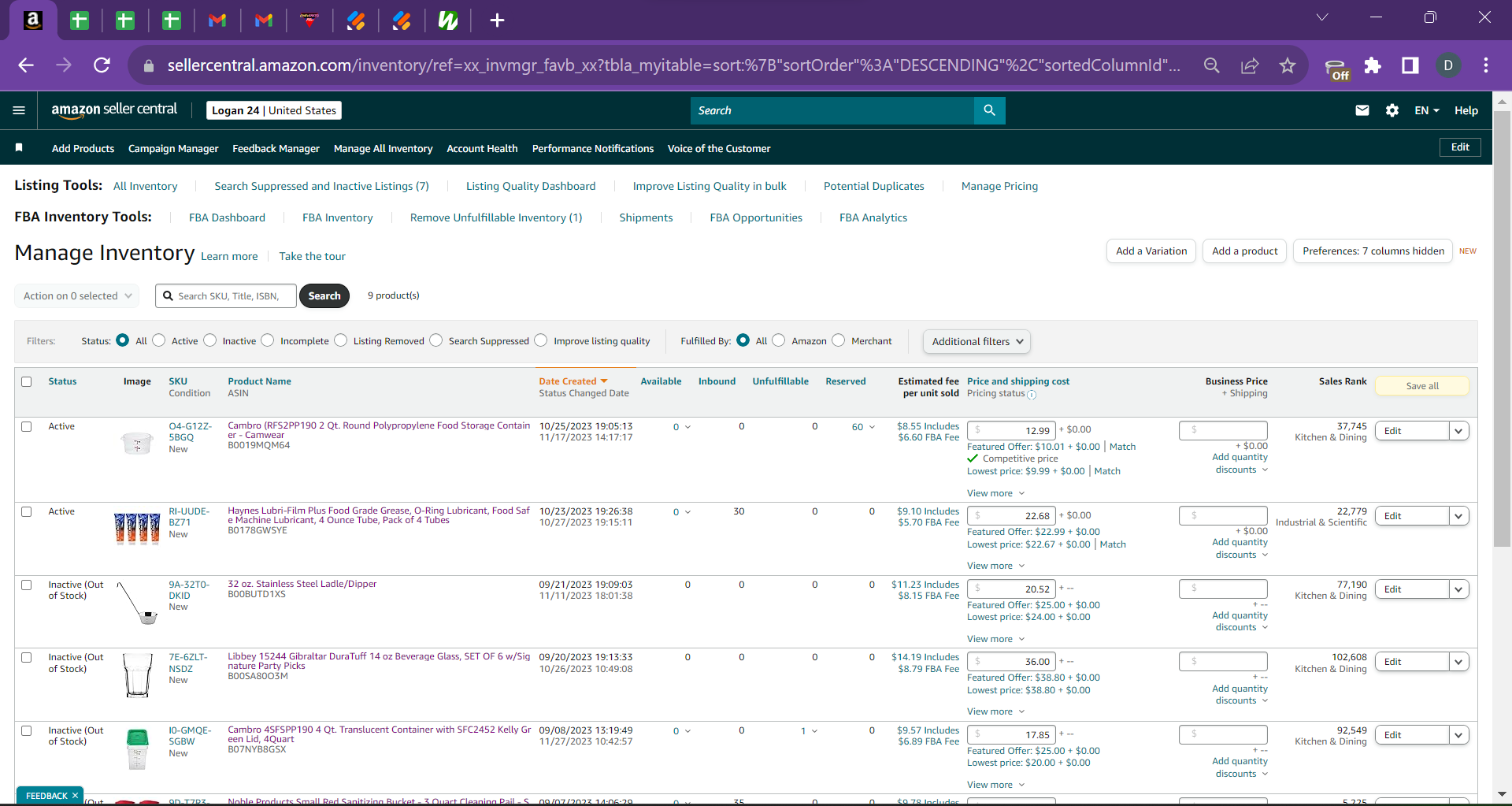The width and height of the screenshot is (1512, 806).
Task: Sort by Date Created column
Action: [x=573, y=381]
